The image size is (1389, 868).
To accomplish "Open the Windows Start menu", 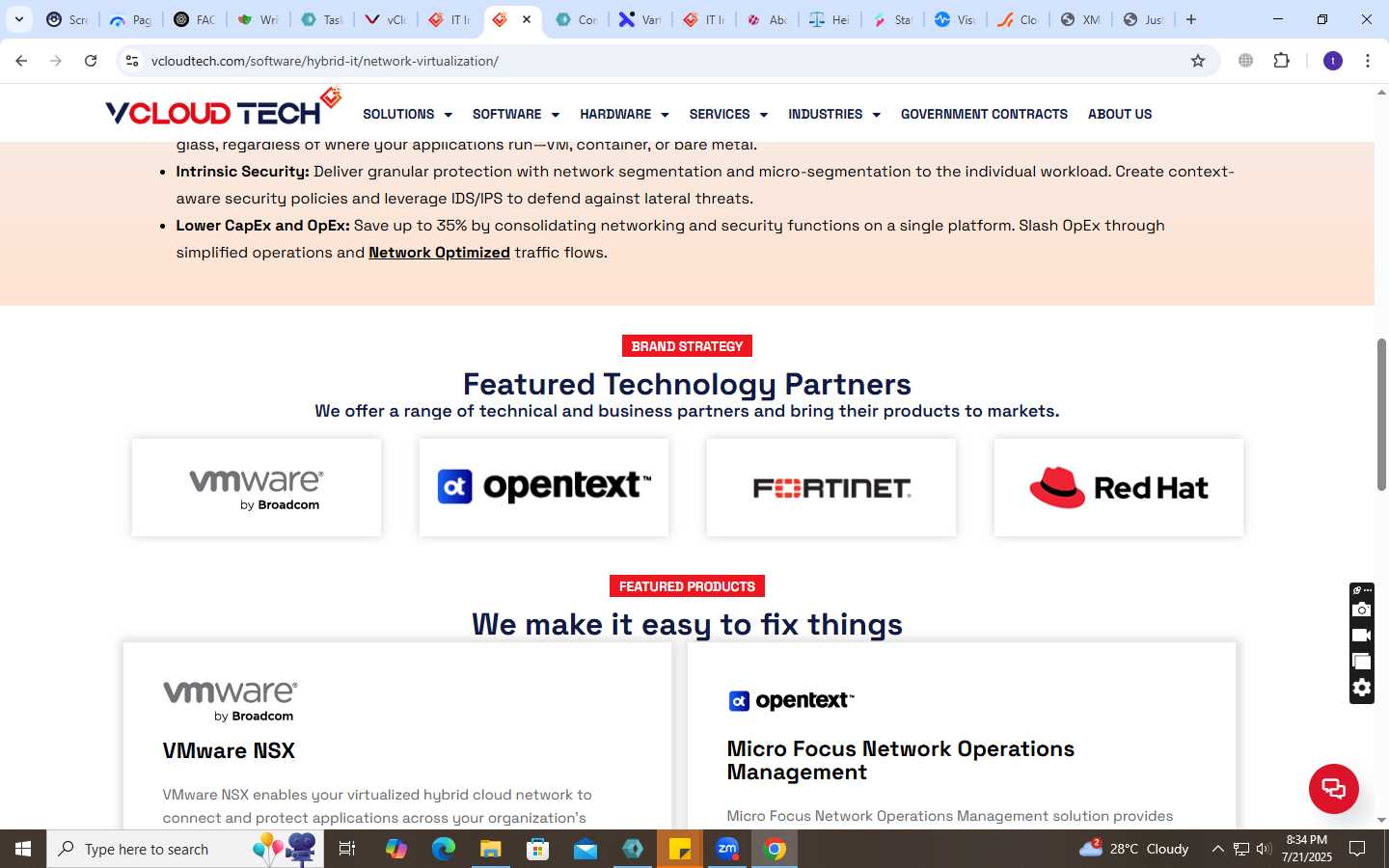I will 23,849.
